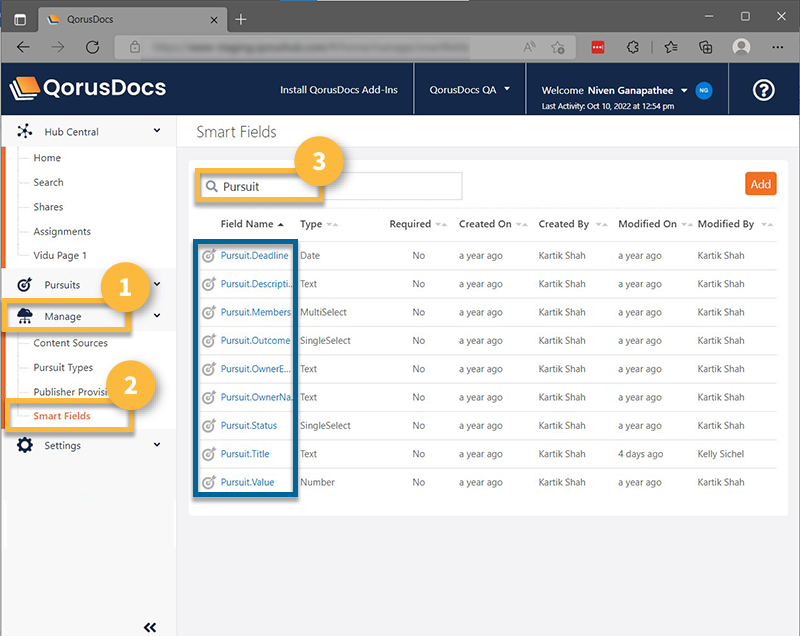800x636 pixels.
Task: Click the Pursuit search input field
Action: 330,186
